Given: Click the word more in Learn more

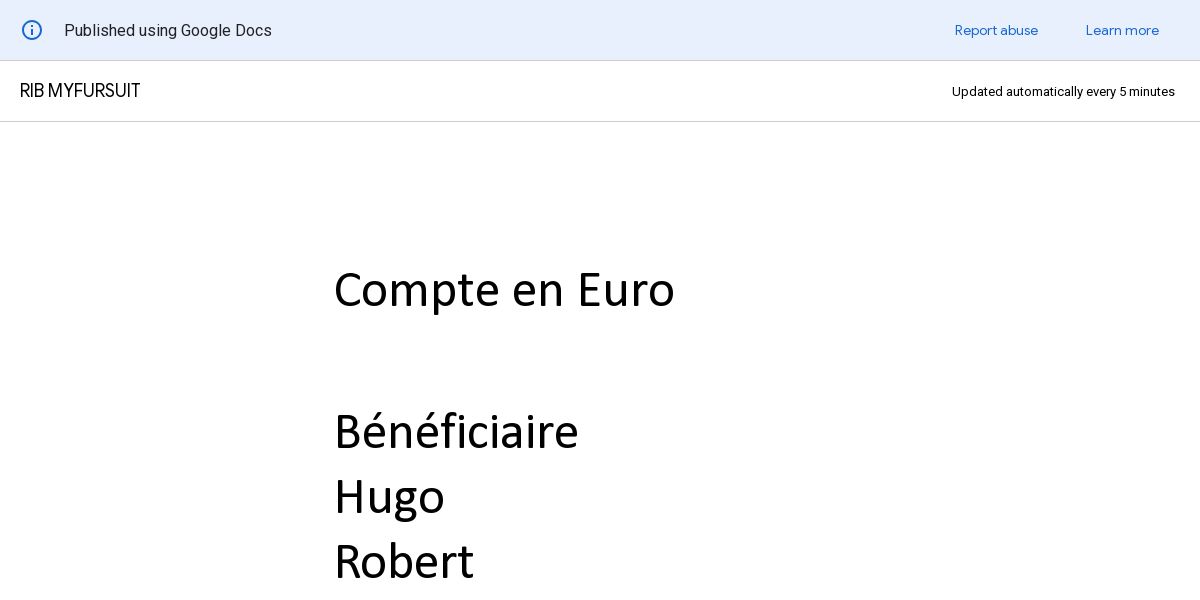Looking at the screenshot, I should [1142, 30].
